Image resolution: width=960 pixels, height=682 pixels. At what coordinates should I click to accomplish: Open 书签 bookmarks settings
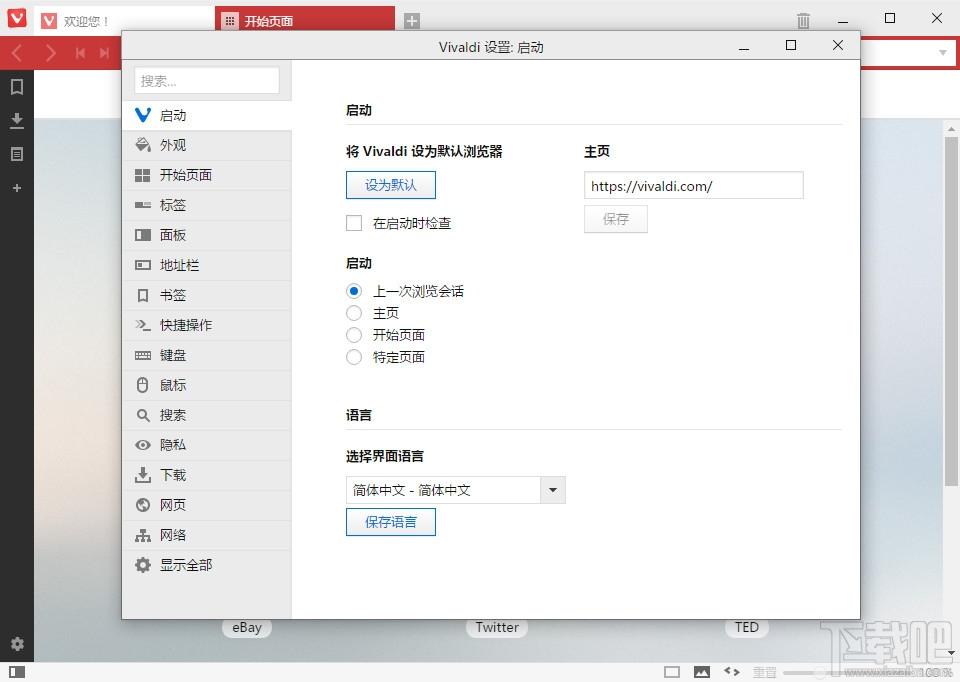click(x=207, y=295)
